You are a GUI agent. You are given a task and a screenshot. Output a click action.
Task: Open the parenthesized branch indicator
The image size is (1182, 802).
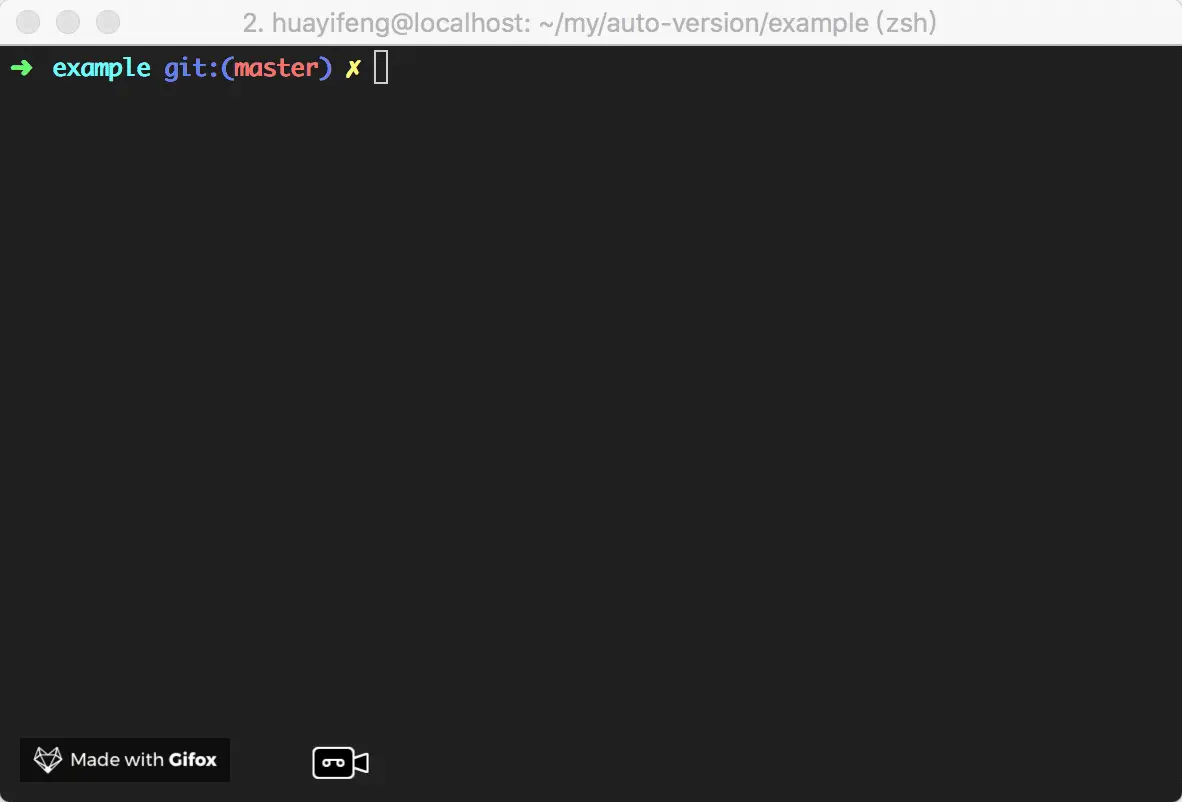[x=277, y=67]
